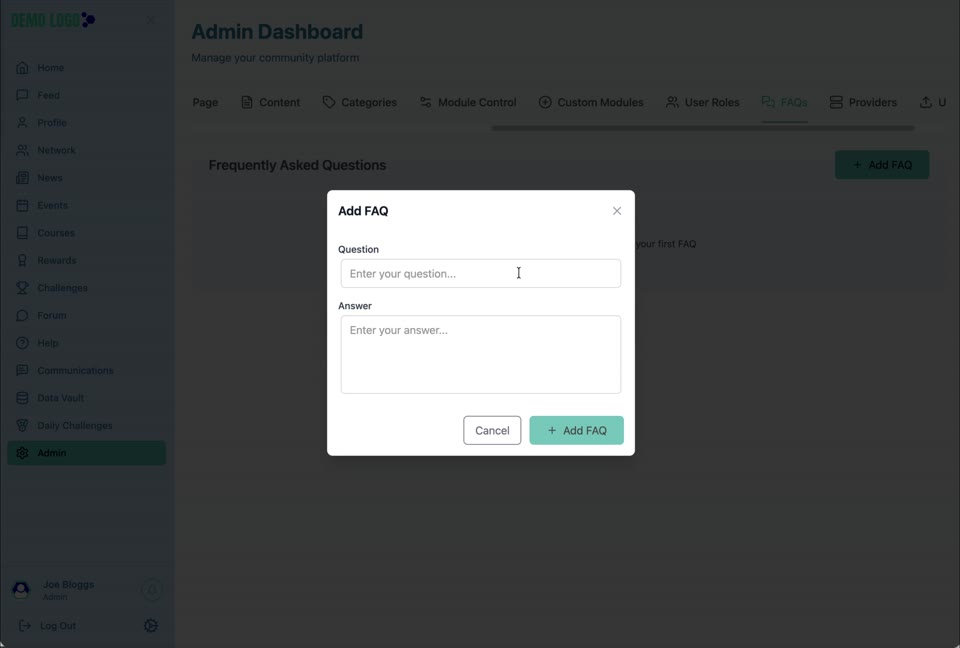
Task: Open settings gear beside Log Out
Action: tap(151, 625)
